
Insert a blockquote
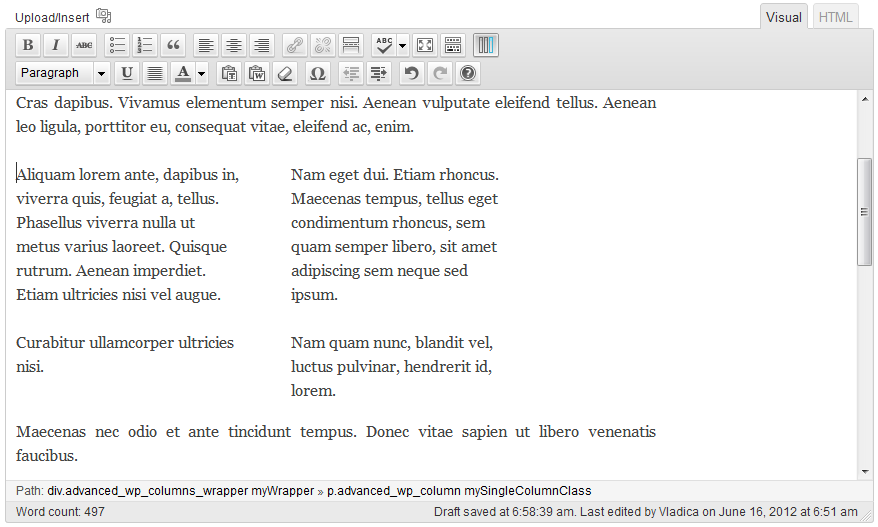click(x=174, y=45)
